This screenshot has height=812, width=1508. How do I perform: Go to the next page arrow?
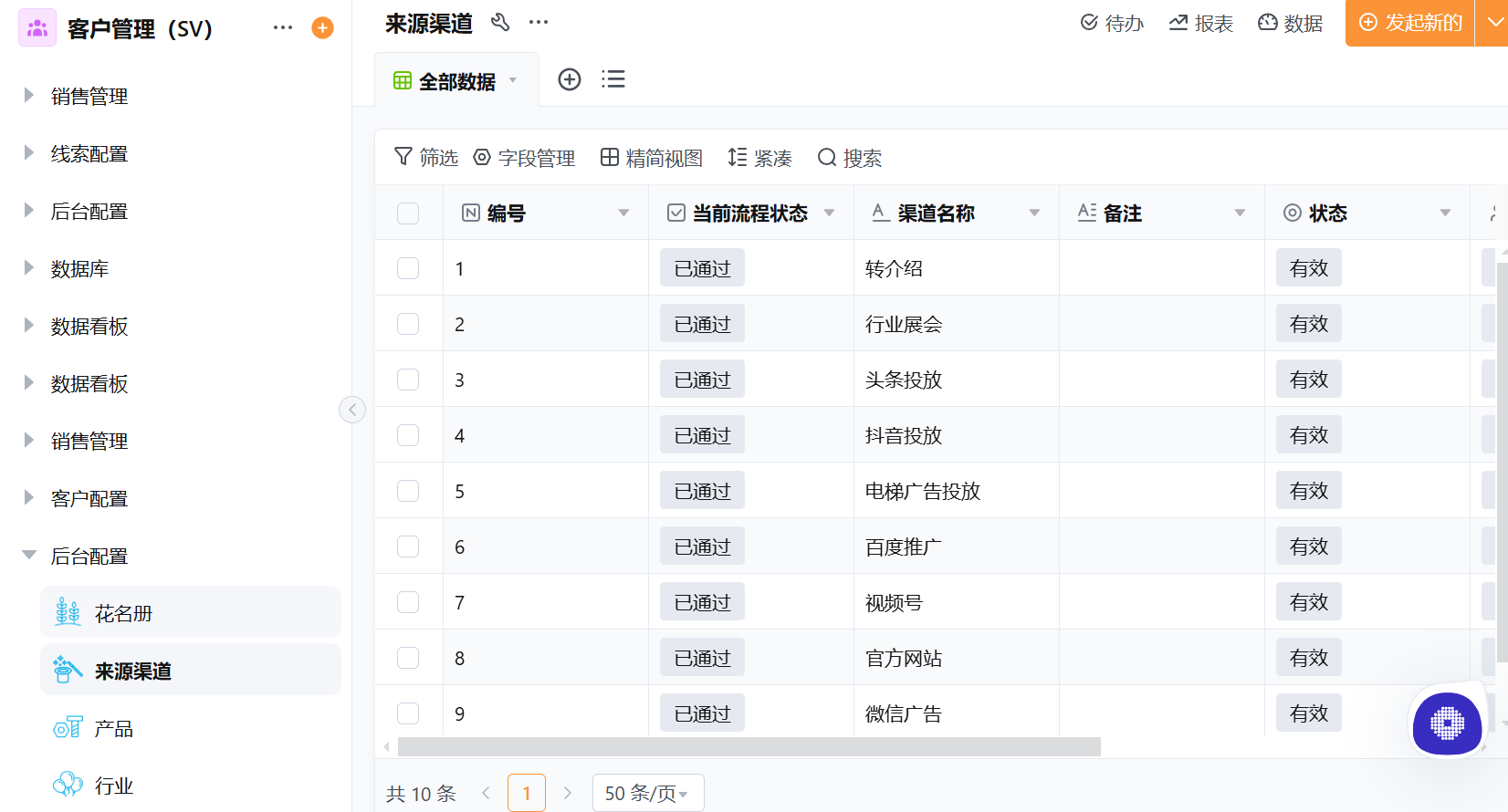567,793
